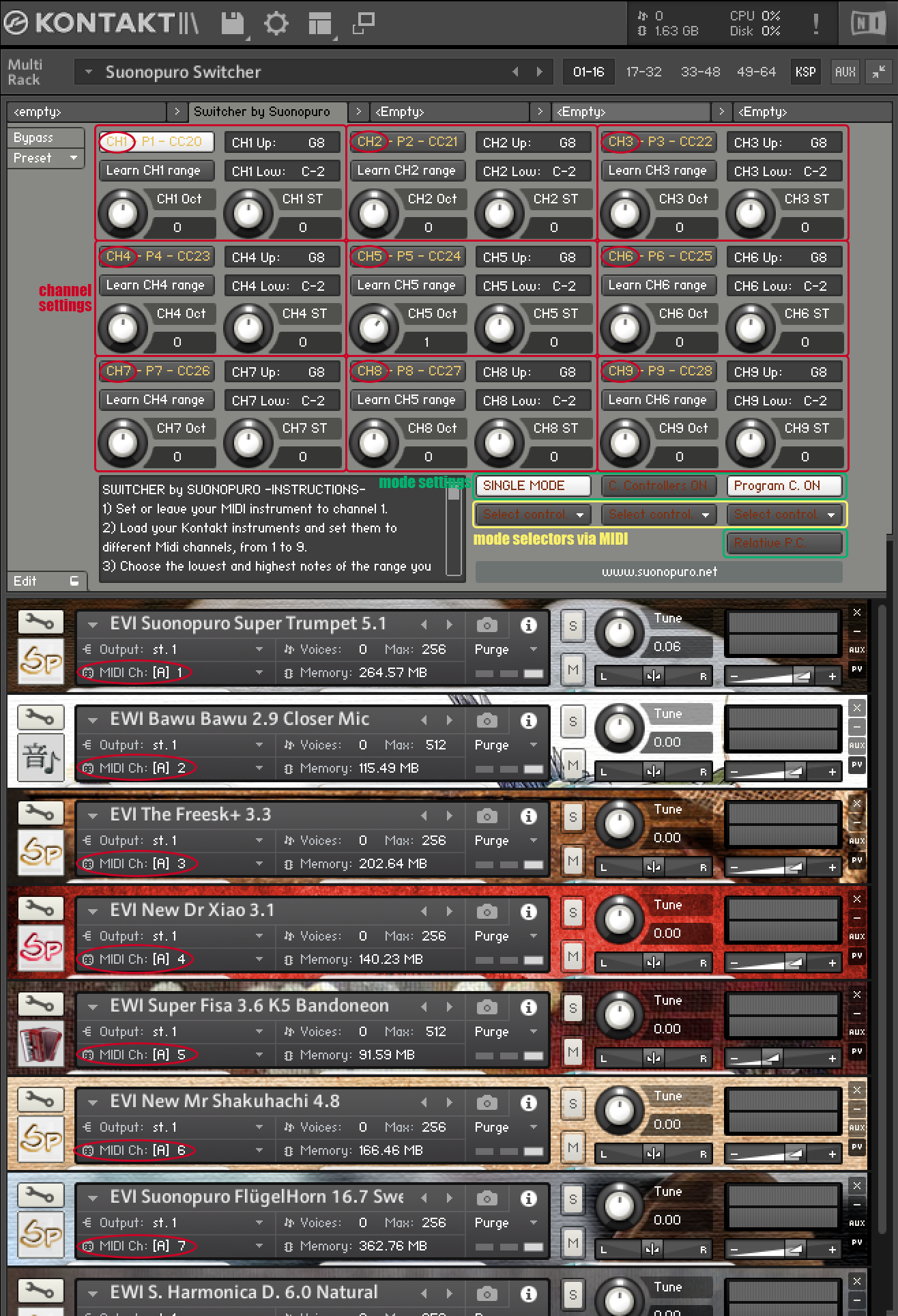
Task: Open Purge menu of The Freesk+
Action: (506, 840)
